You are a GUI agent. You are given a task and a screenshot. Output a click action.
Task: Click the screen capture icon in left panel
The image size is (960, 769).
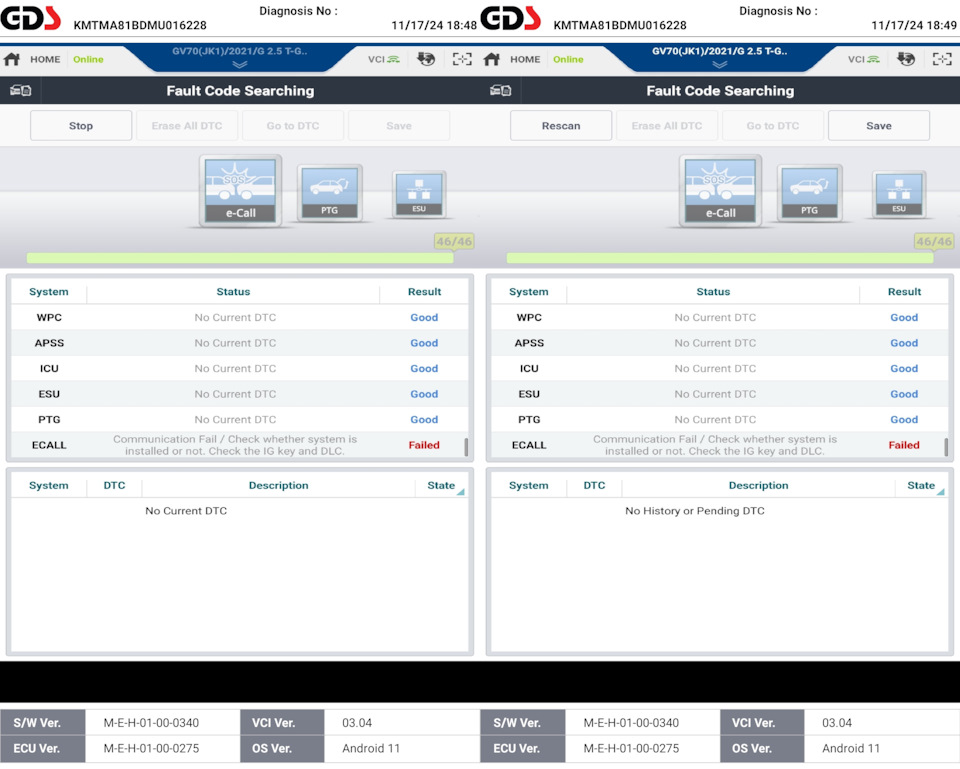[x=462, y=59]
